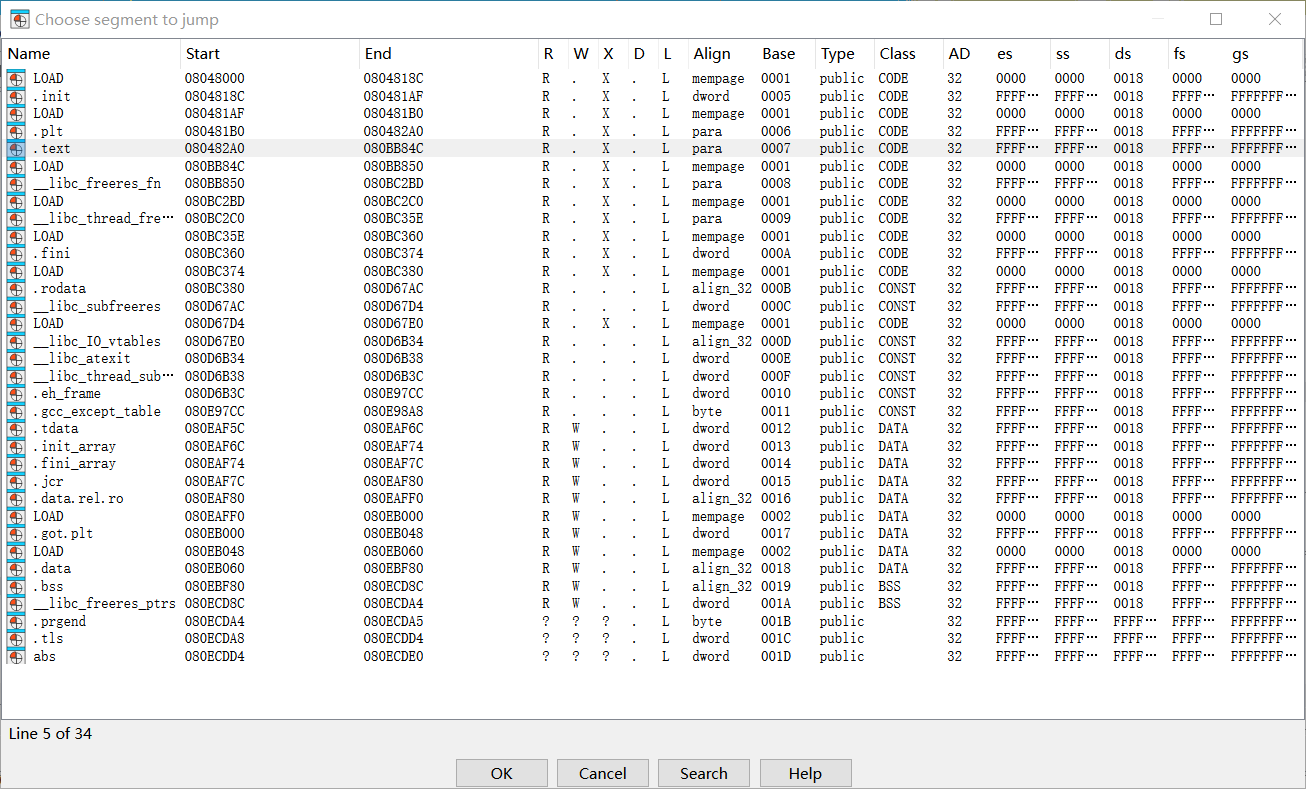The height and width of the screenshot is (789, 1306).
Task: Click the Align column header
Action: click(x=711, y=54)
